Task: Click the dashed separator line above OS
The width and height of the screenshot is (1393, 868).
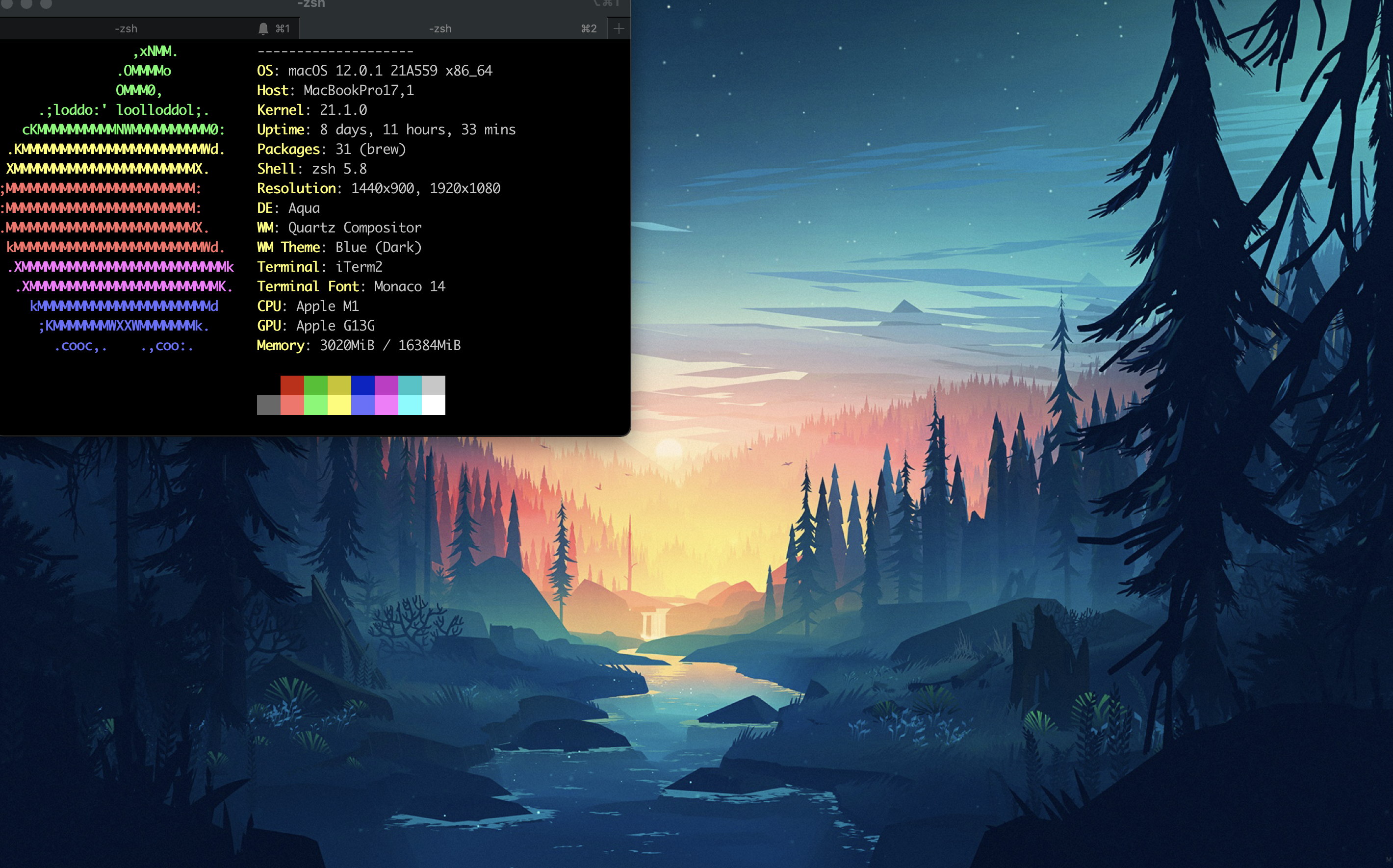Action: pyautogui.click(x=335, y=51)
